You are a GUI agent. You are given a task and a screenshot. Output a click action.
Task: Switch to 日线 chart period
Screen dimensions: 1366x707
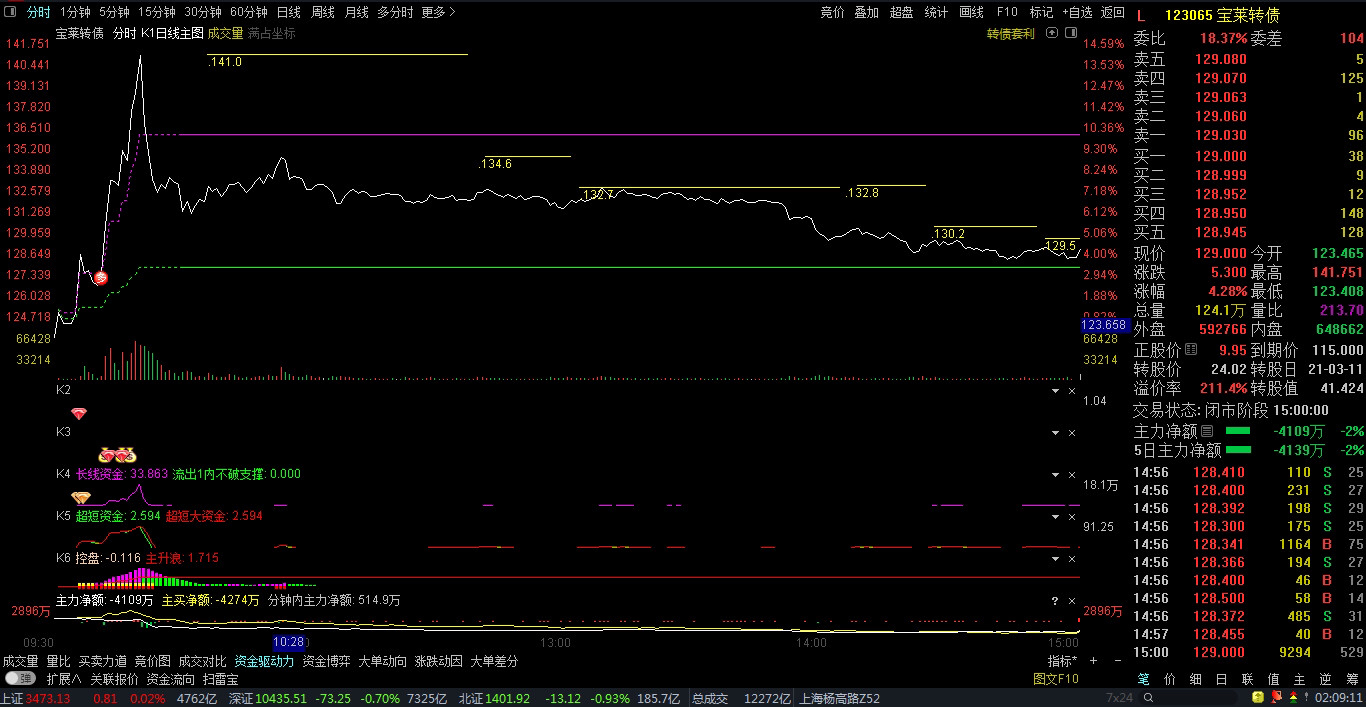coord(288,12)
